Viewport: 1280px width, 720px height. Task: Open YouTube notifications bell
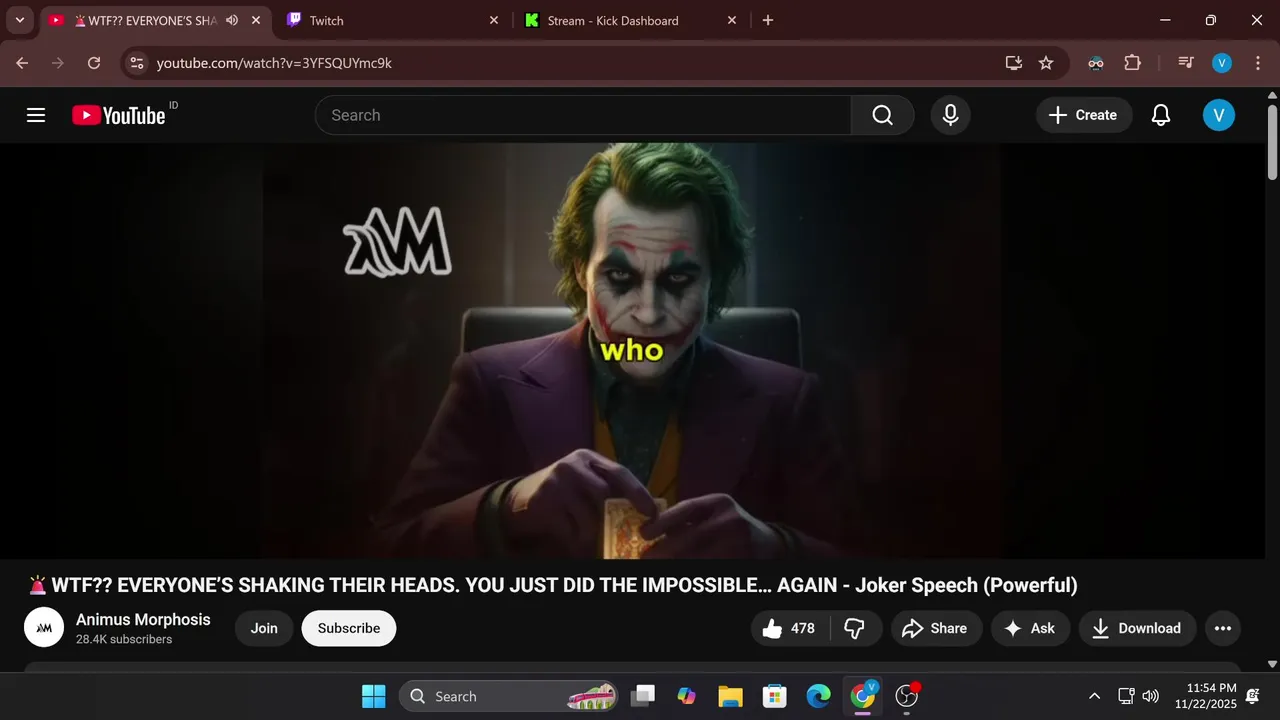tap(1161, 115)
